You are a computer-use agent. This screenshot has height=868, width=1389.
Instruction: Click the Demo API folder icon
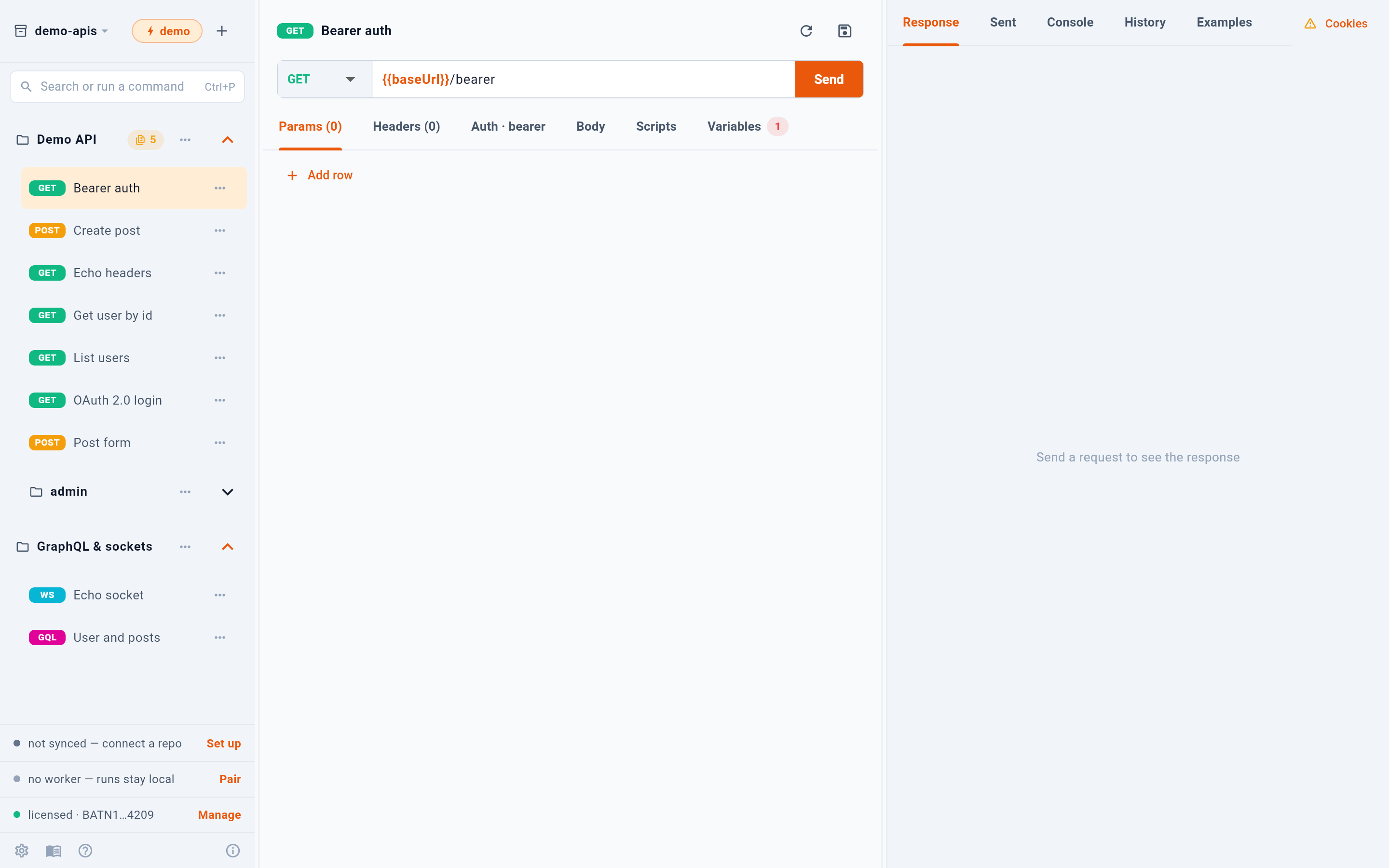pyautogui.click(x=22, y=140)
